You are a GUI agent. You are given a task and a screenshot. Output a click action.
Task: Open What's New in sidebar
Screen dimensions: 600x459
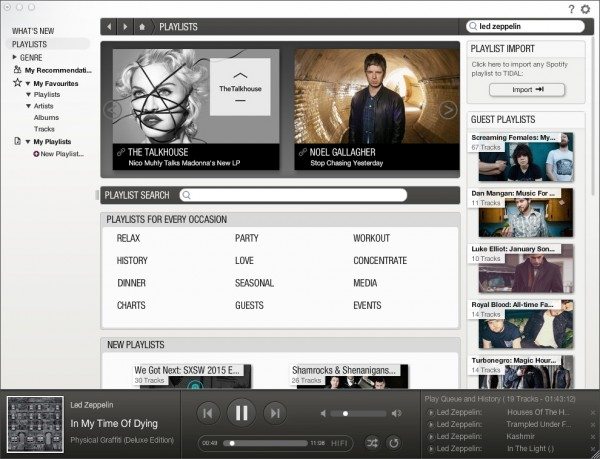coord(33,31)
